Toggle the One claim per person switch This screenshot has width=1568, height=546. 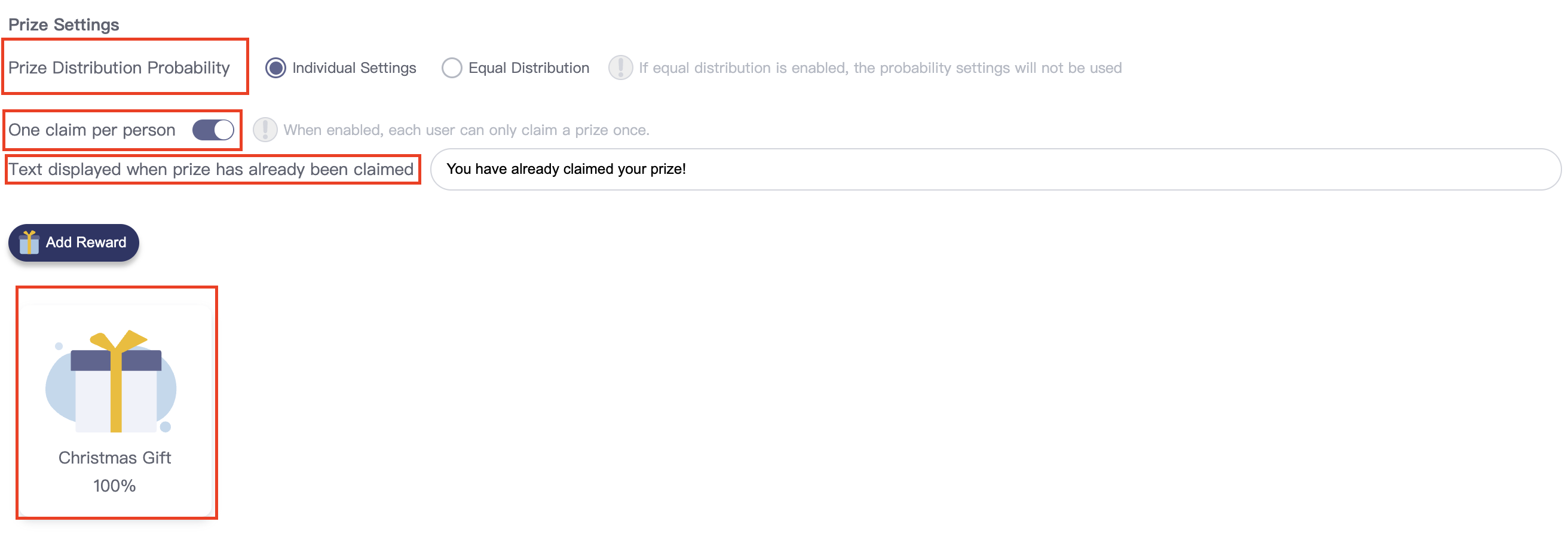tap(213, 130)
